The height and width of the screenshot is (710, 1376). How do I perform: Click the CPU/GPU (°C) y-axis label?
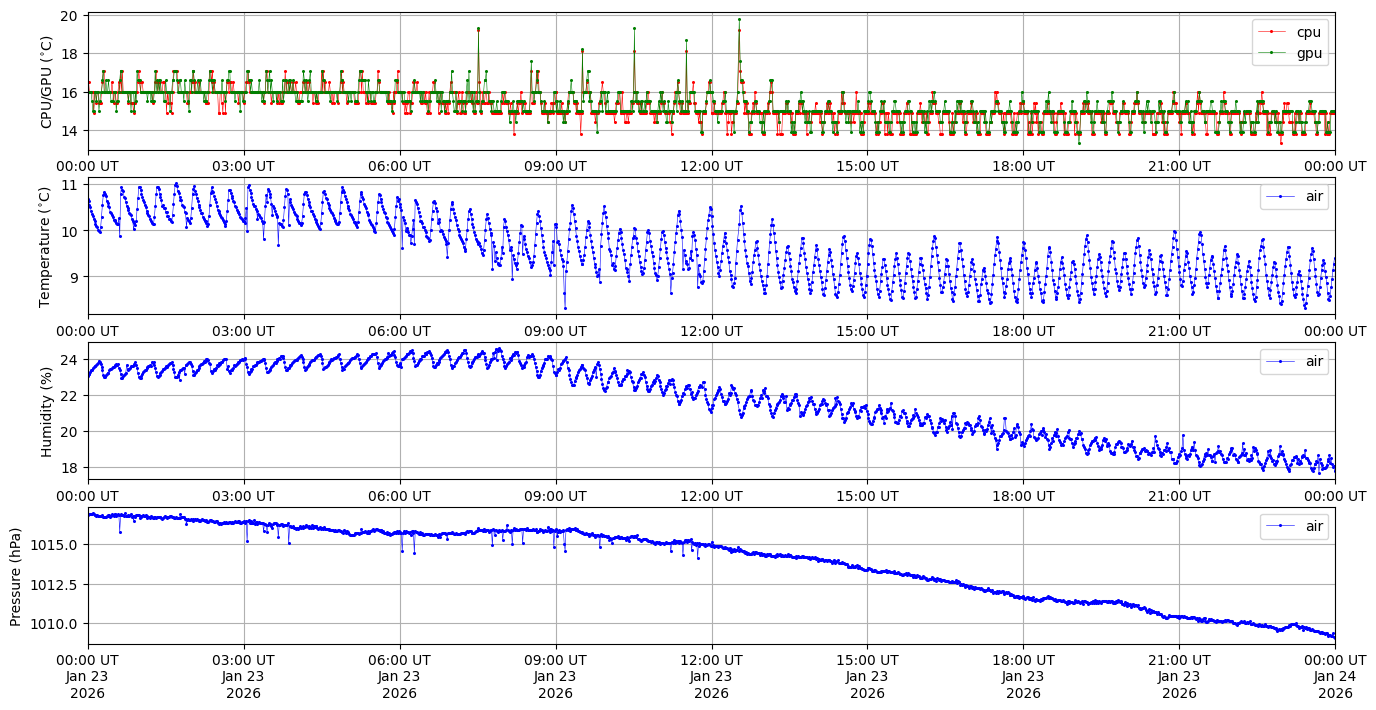point(46,82)
